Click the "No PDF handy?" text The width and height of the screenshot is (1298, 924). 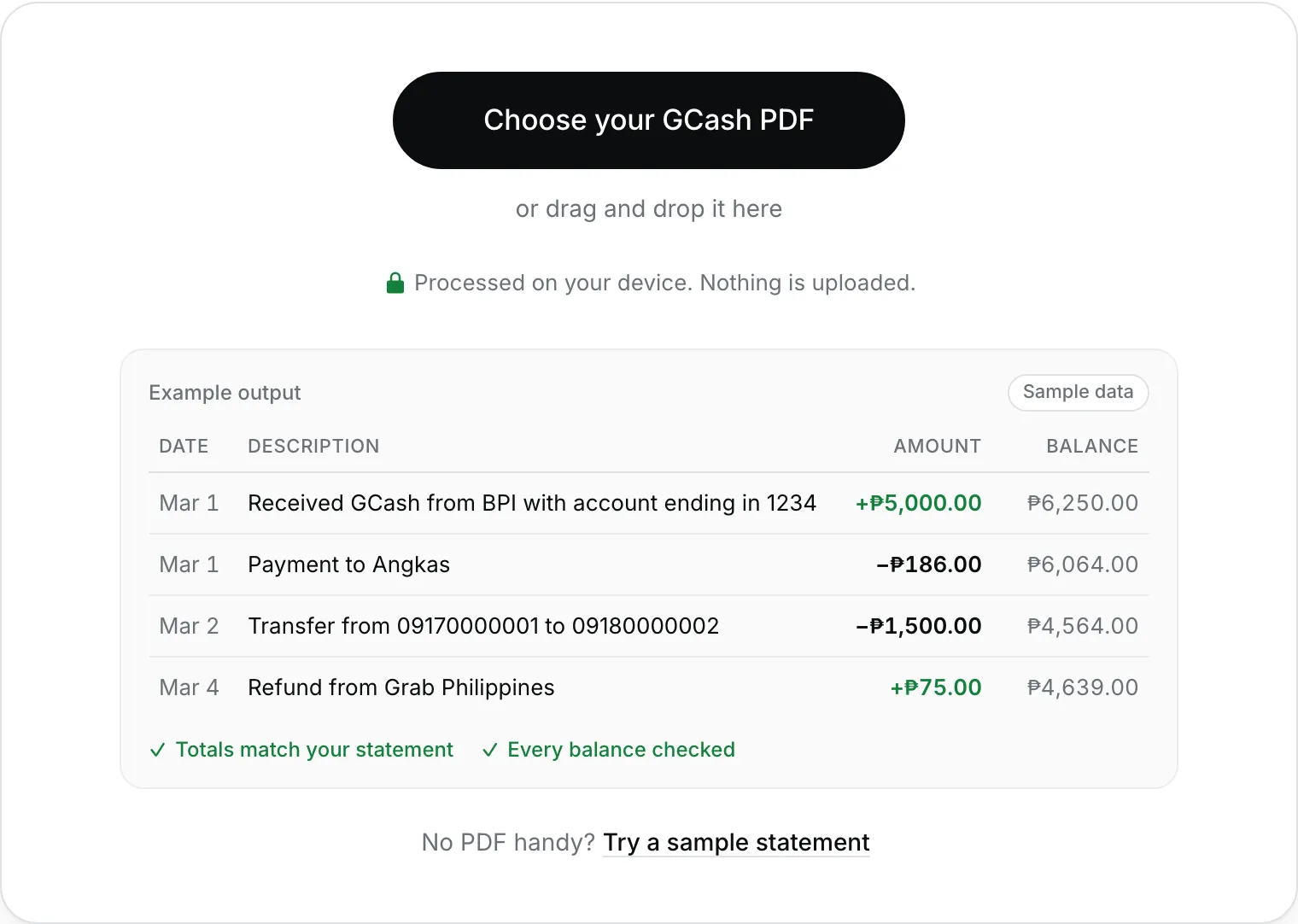click(x=508, y=843)
